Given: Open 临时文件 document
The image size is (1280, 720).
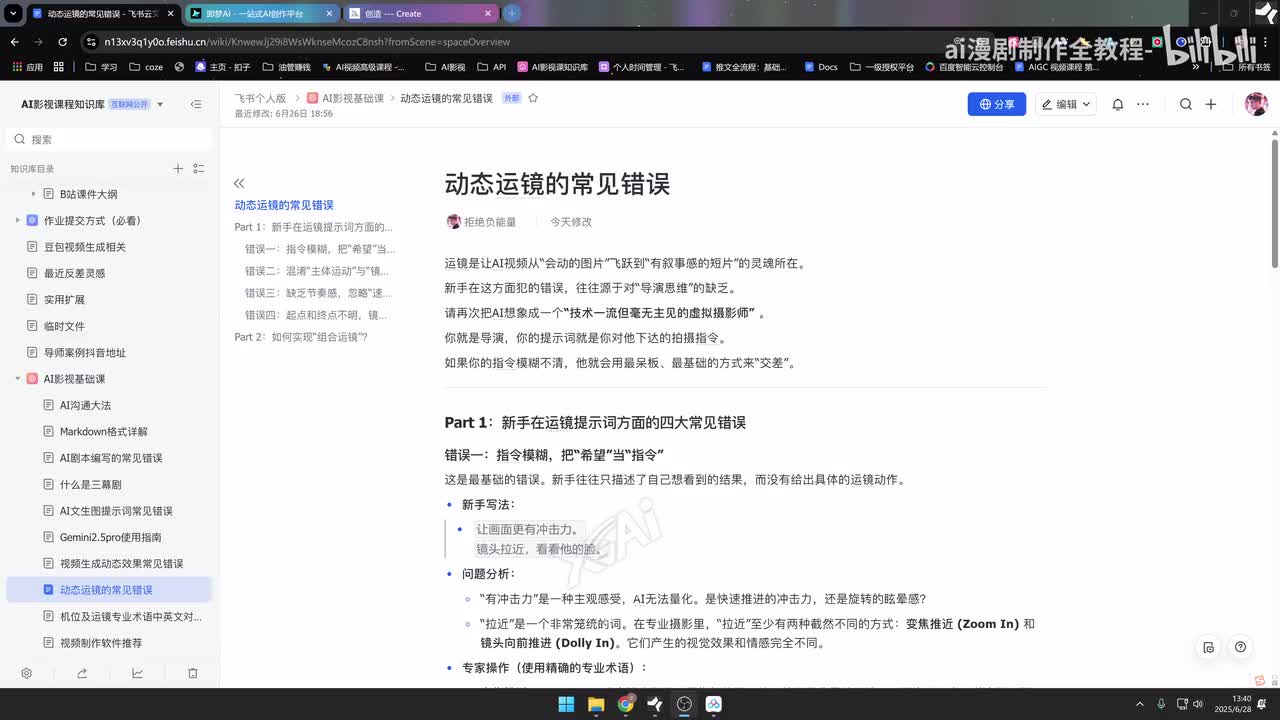Looking at the screenshot, I should click(64, 326).
